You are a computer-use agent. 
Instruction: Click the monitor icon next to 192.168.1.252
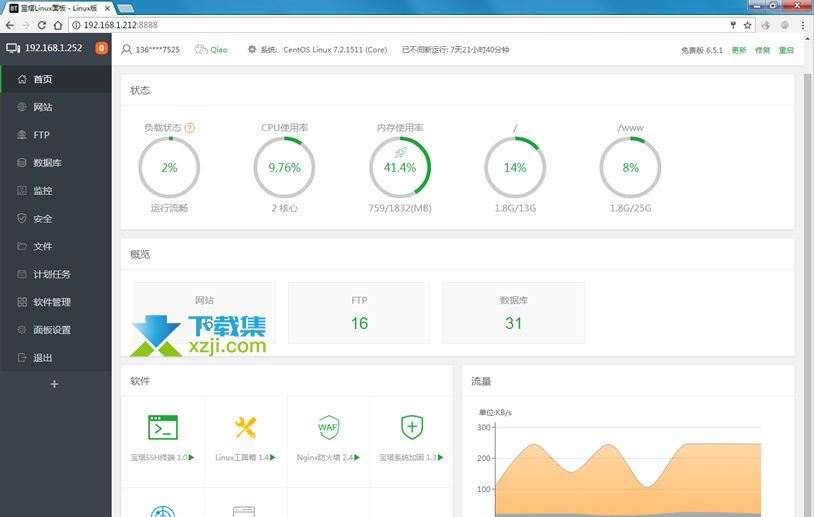tap(13, 48)
